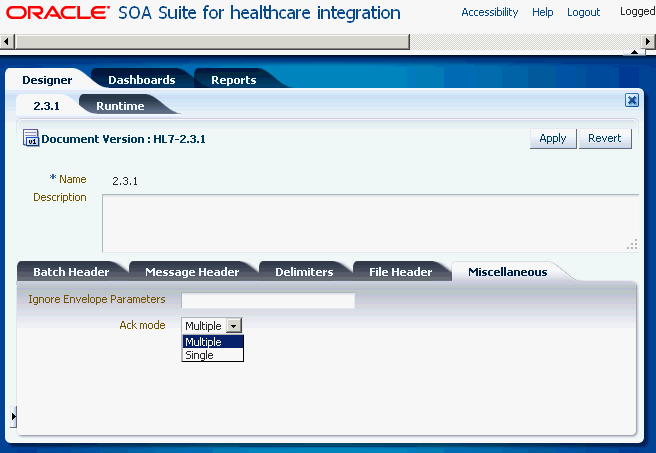Image resolution: width=656 pixels, height=453 pixels.
Task: Open the Ack mode dropdown arrow
Action: 233,325
